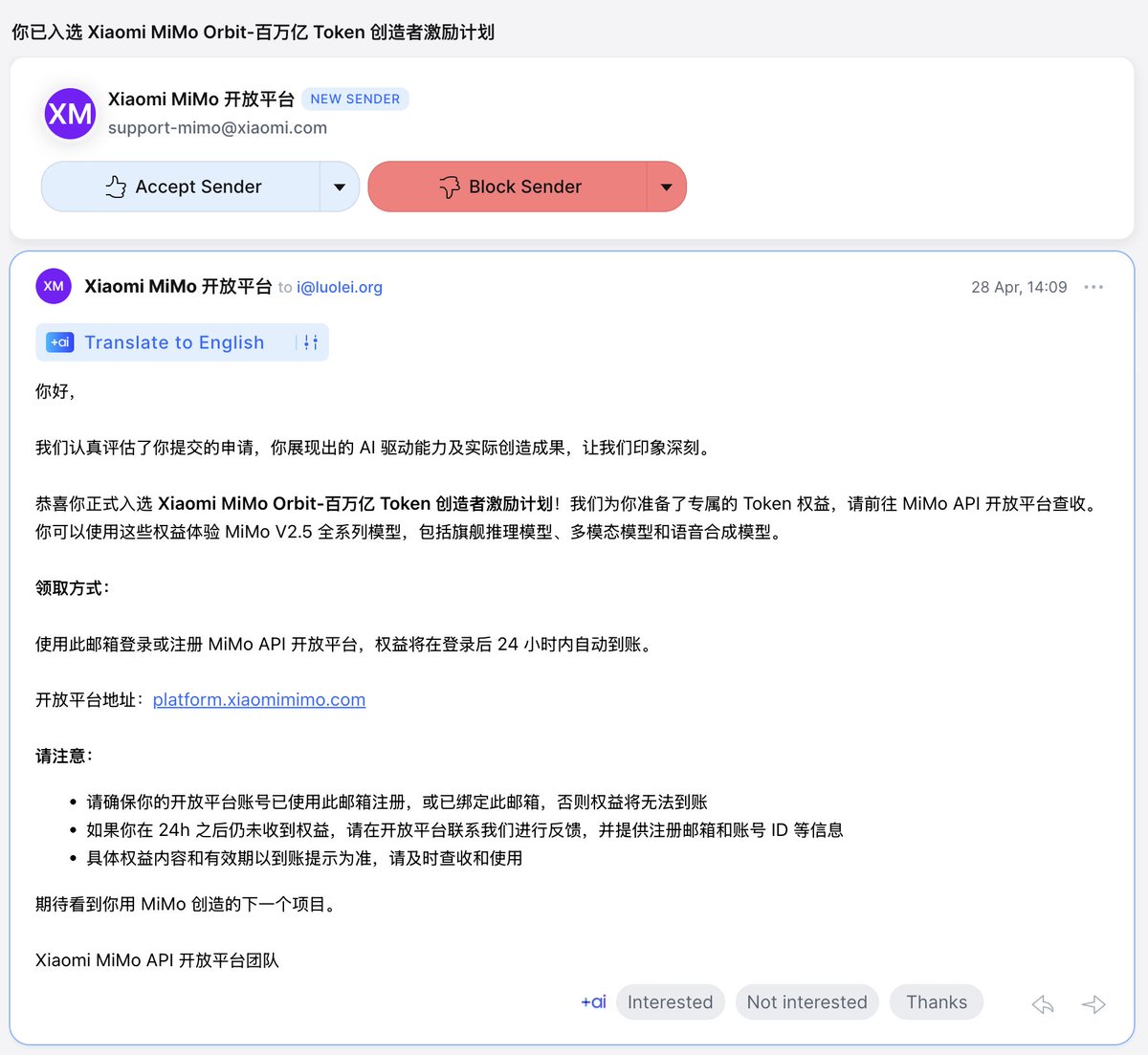Accept Sender button
Viewport: 1148px width, 1055px height.
pos(182,187)
